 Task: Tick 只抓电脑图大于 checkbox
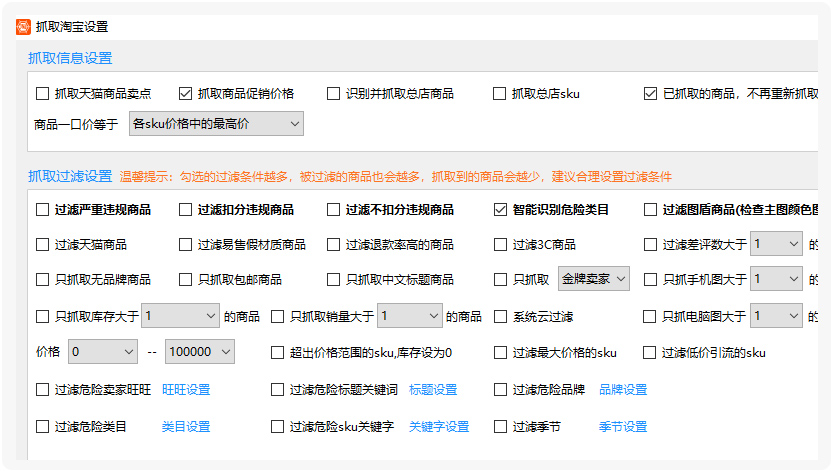pyautogui.click(x=649, y=316)
